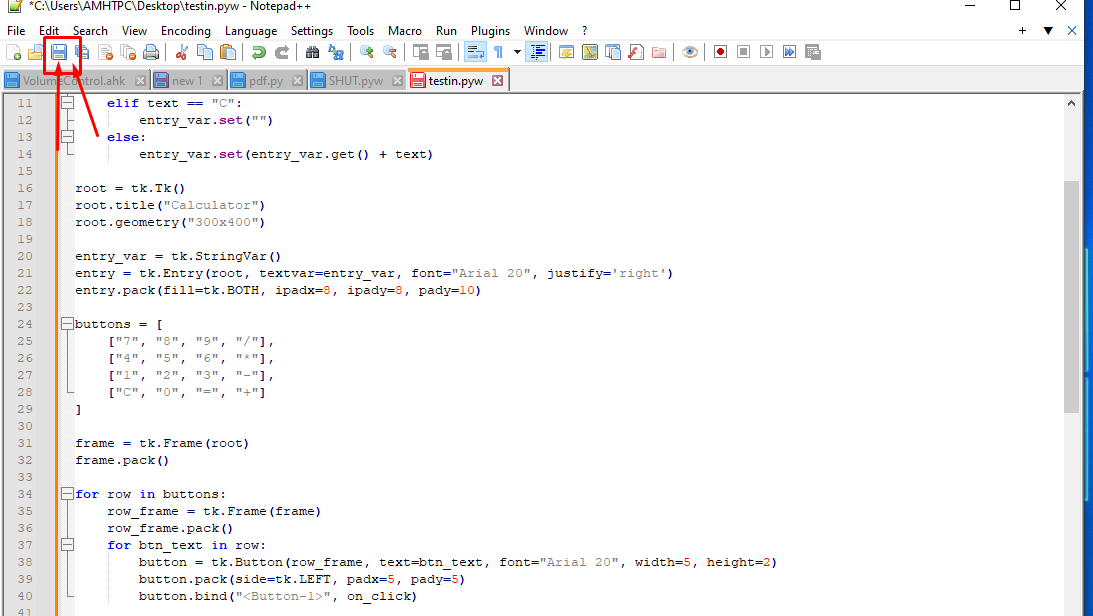Collapse the for loop fold at line 34
This screenshot has height=616, width=1093.
(x=67, y=494)
